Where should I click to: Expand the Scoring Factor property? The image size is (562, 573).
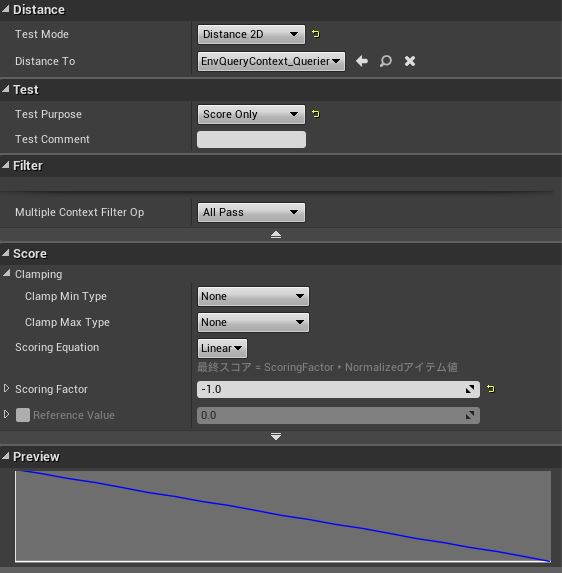point(6,388)
